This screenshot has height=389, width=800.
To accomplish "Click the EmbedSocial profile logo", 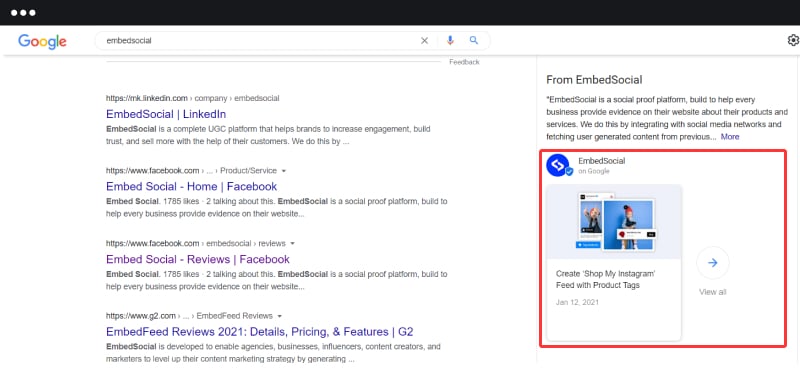I will pyautogui.click(x=559, y=165).
